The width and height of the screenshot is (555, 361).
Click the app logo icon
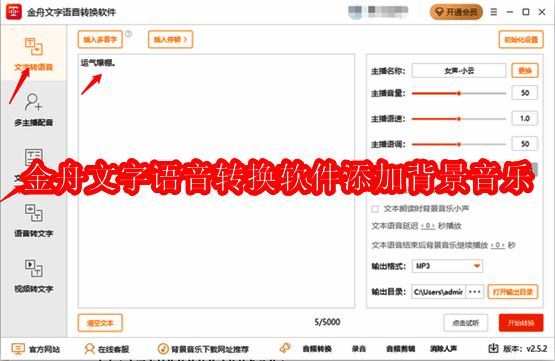pyautogui.click(x=14, y=12)
